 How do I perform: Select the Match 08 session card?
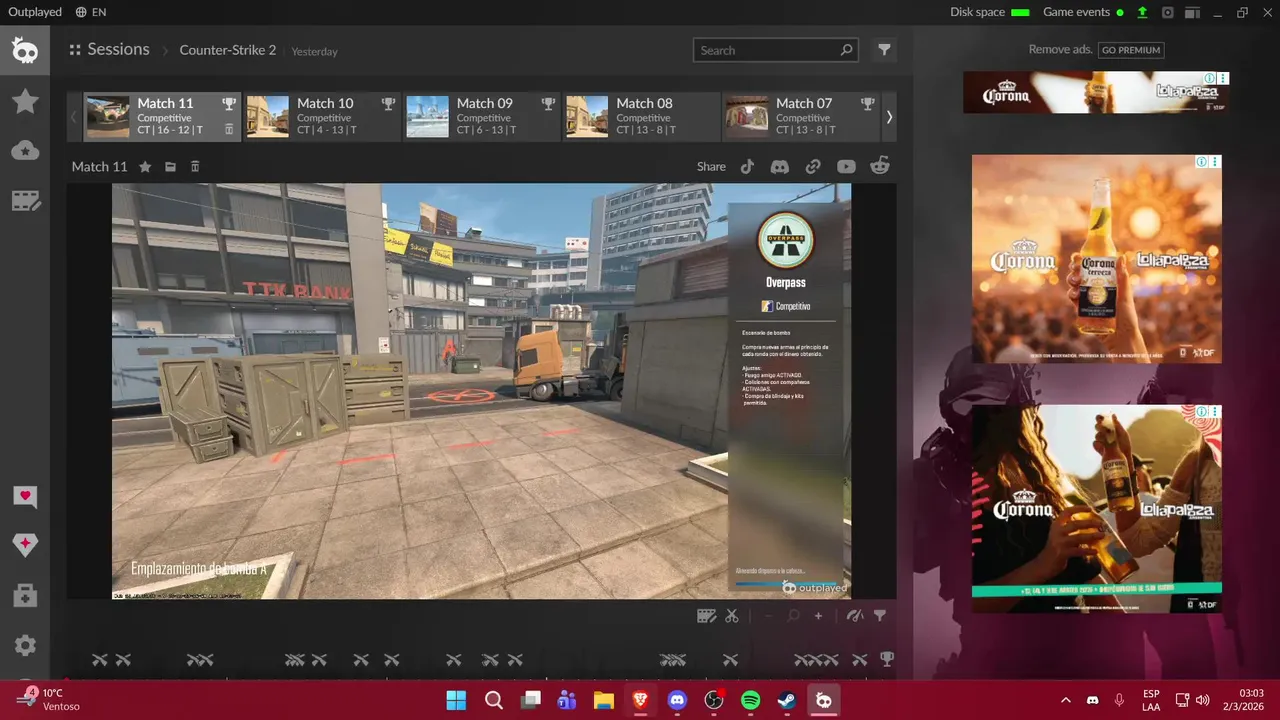[x=642, y=117]
